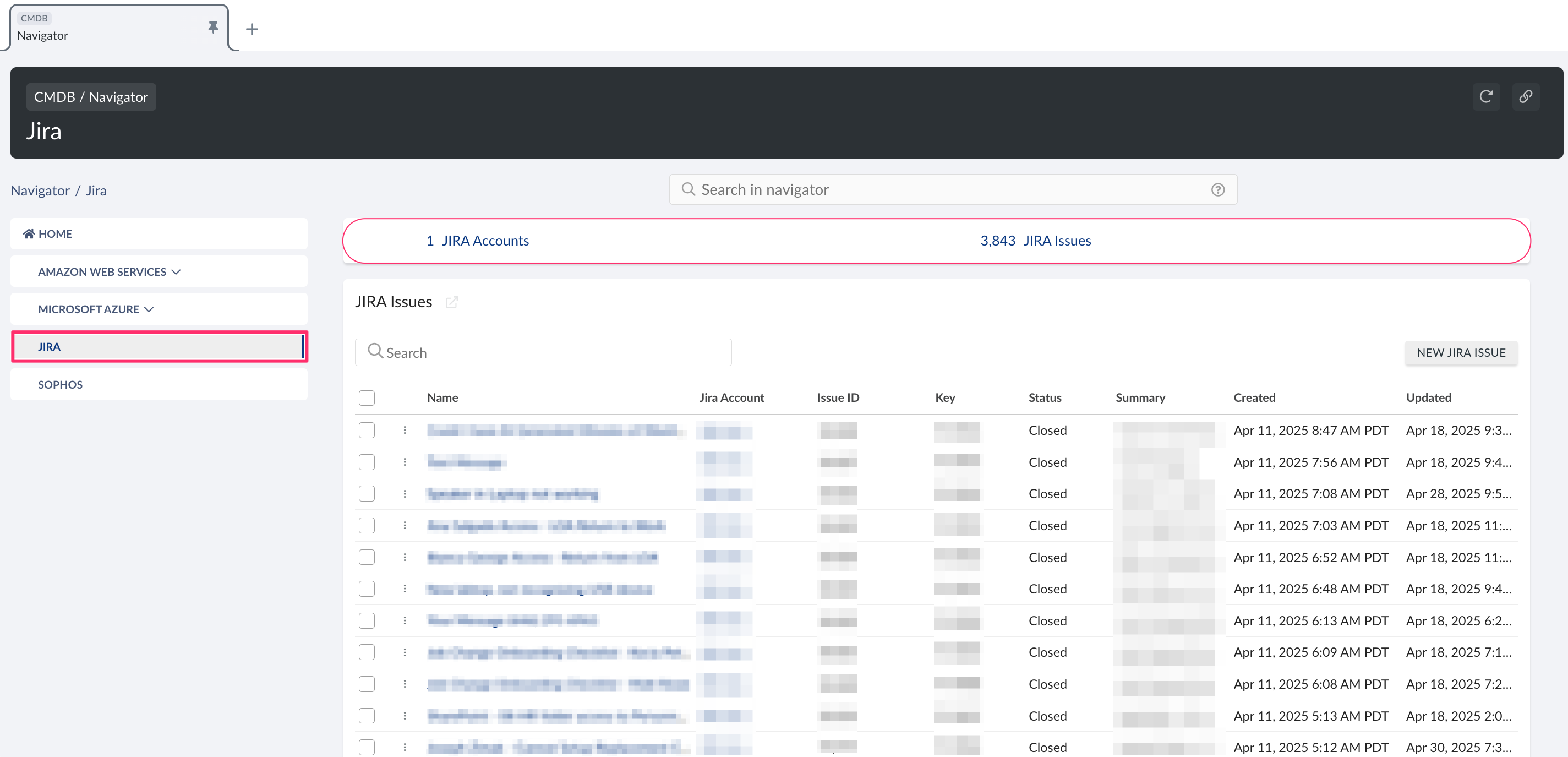Expand the MICROSOFT AZURE section
The height and width of the screenshot is (757, 1568).
[x=149, y=309]
